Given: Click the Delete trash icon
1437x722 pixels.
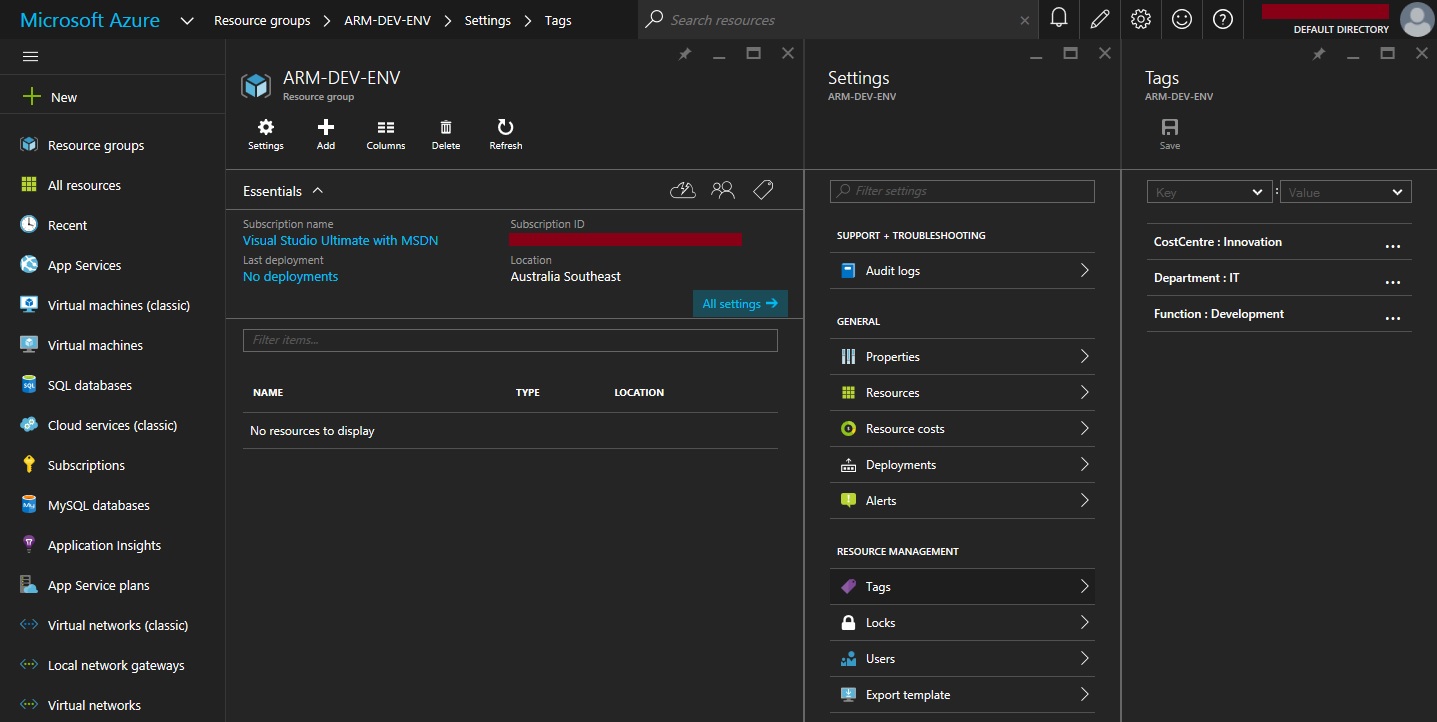Looking at the screenshot, I should pos(446,135).
